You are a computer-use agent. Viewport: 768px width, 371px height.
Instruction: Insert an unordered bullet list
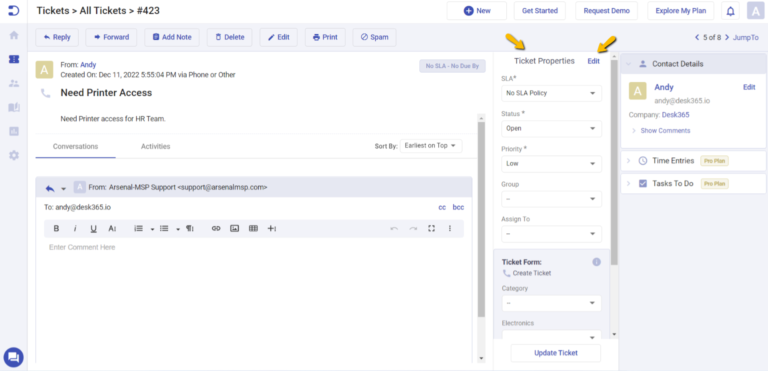click(x=164, y=228)
